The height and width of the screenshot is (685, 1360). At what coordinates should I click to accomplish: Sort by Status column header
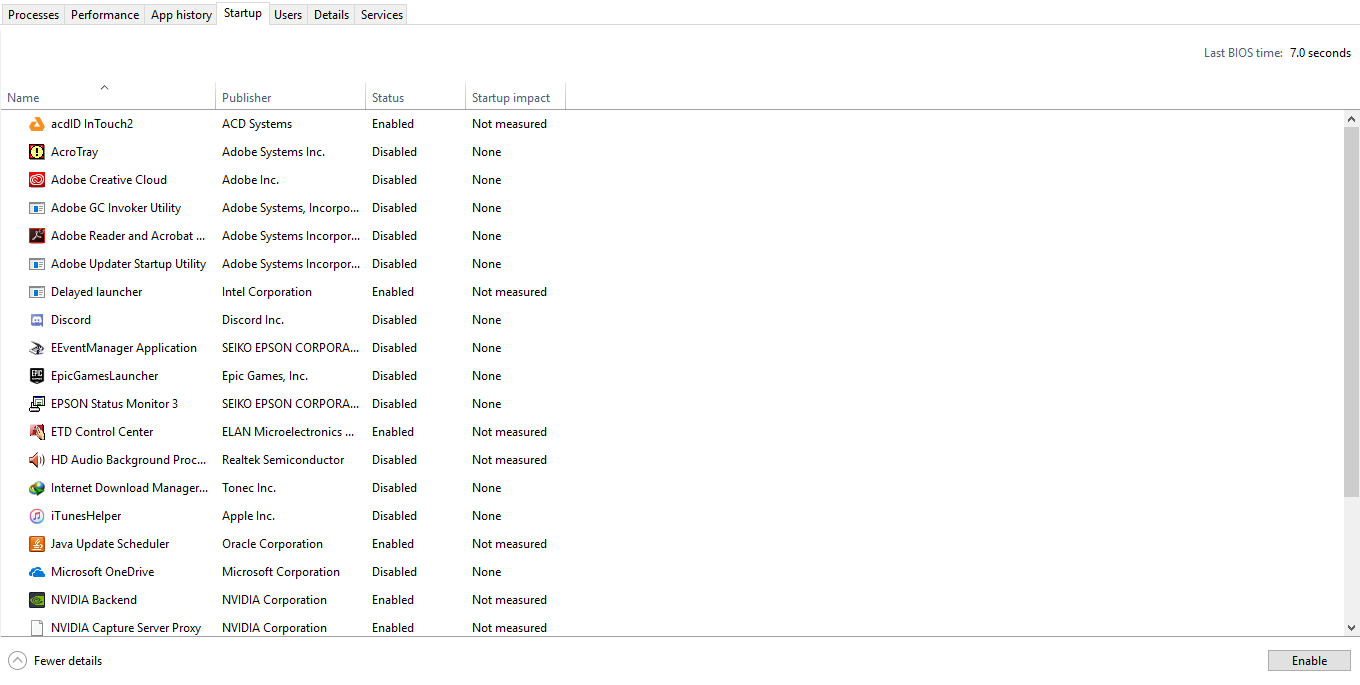pyautogui.click(x=416, y=96)
